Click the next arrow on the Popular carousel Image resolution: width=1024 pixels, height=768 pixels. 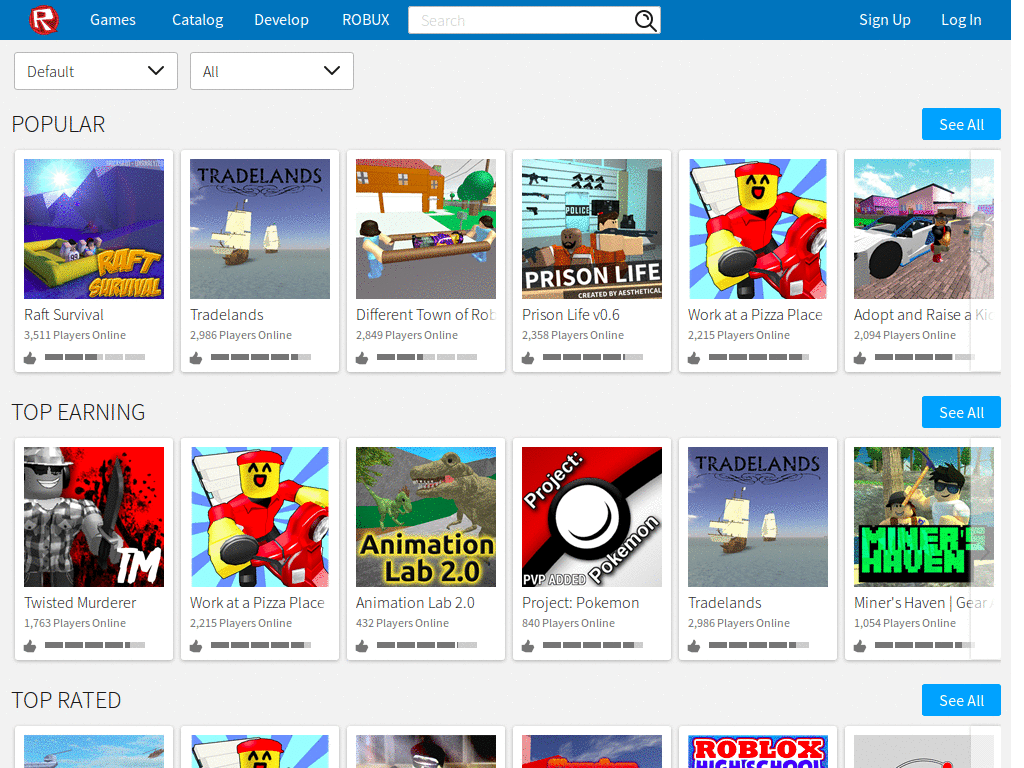point(985,263)
